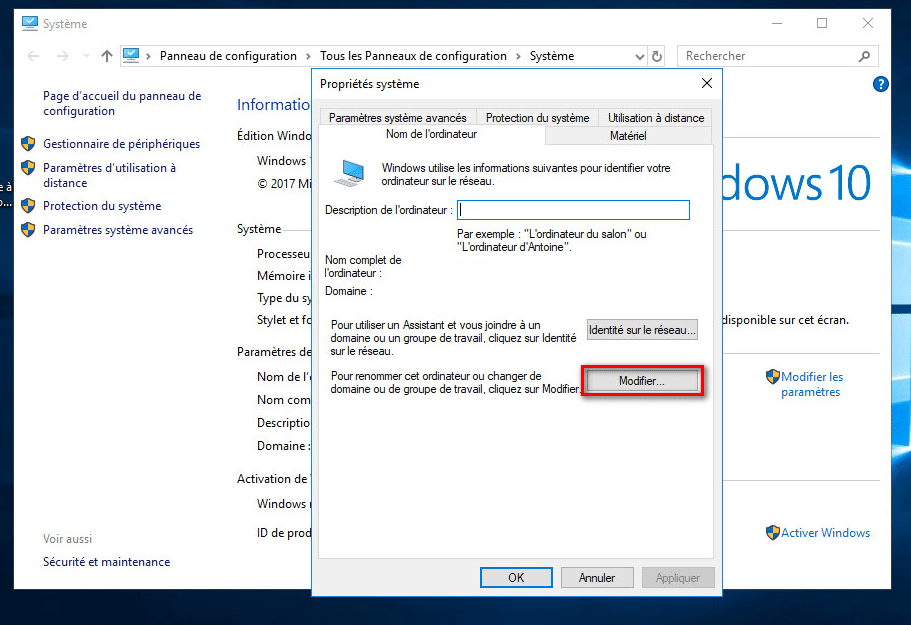Open Sécurité et maintenance link

click(x=106, y=562)
